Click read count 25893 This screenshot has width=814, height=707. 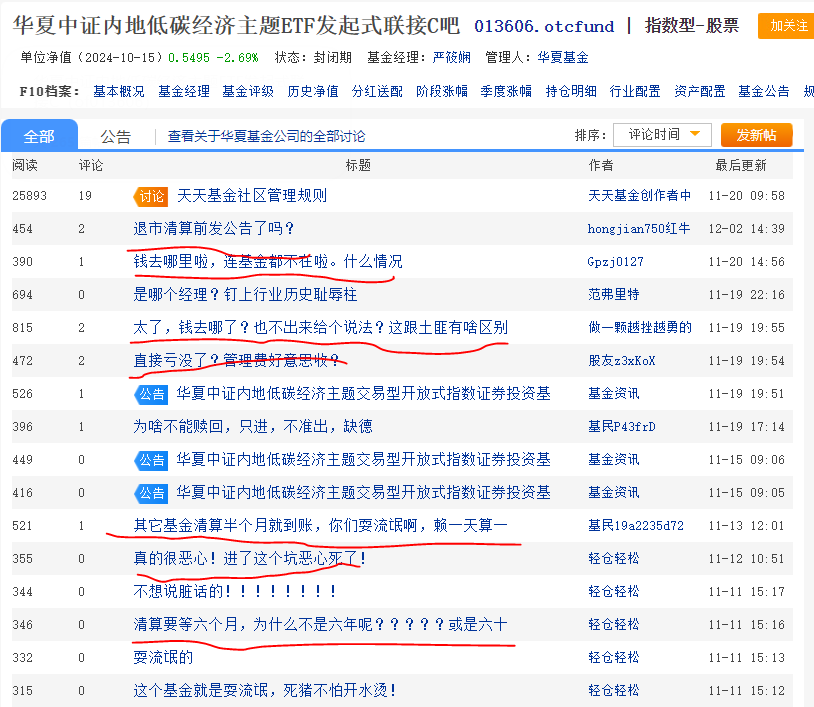click(x=30, y=196)
